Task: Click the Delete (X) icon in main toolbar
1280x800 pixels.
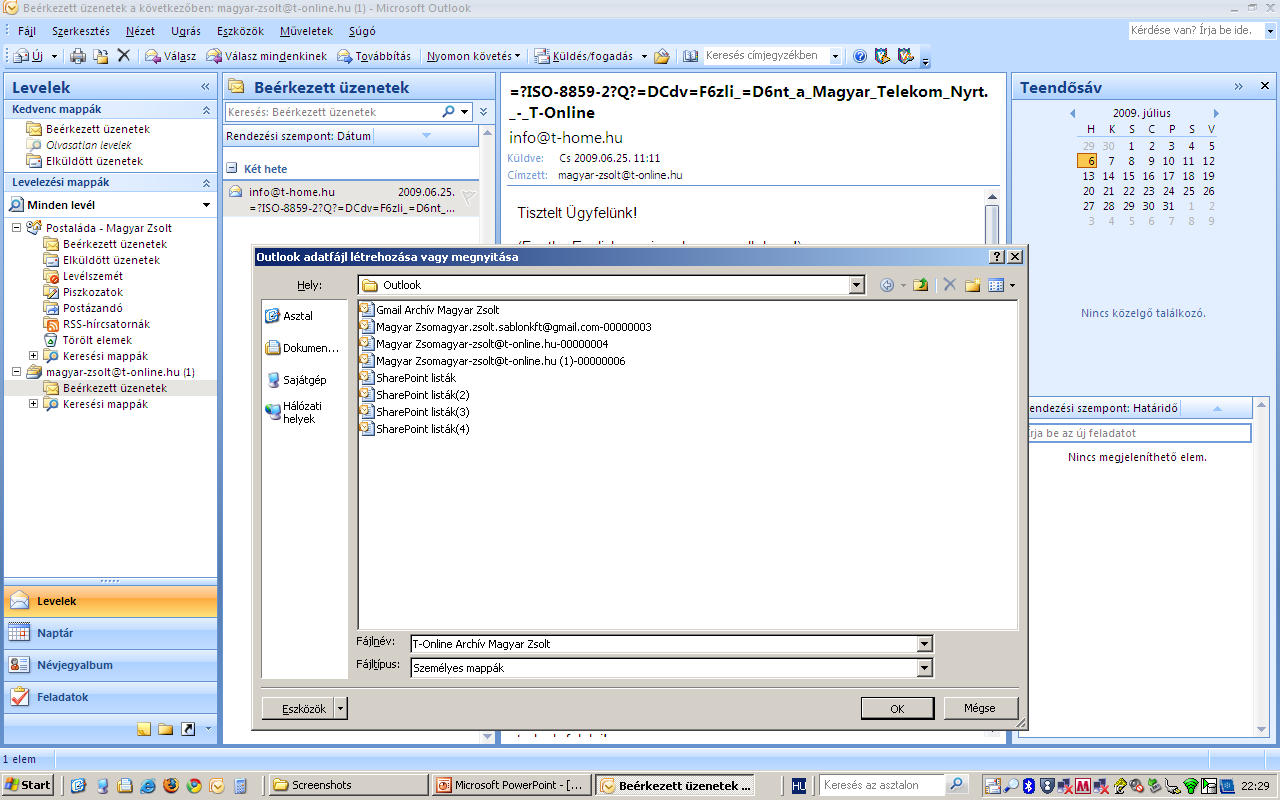Action: tap(124, 56)
